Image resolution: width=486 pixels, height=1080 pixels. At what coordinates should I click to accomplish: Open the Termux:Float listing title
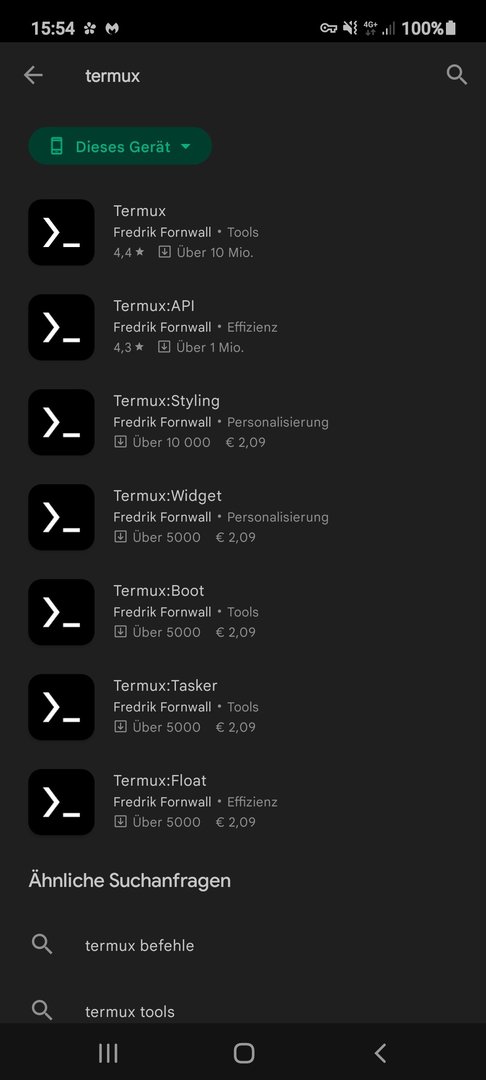160,780
